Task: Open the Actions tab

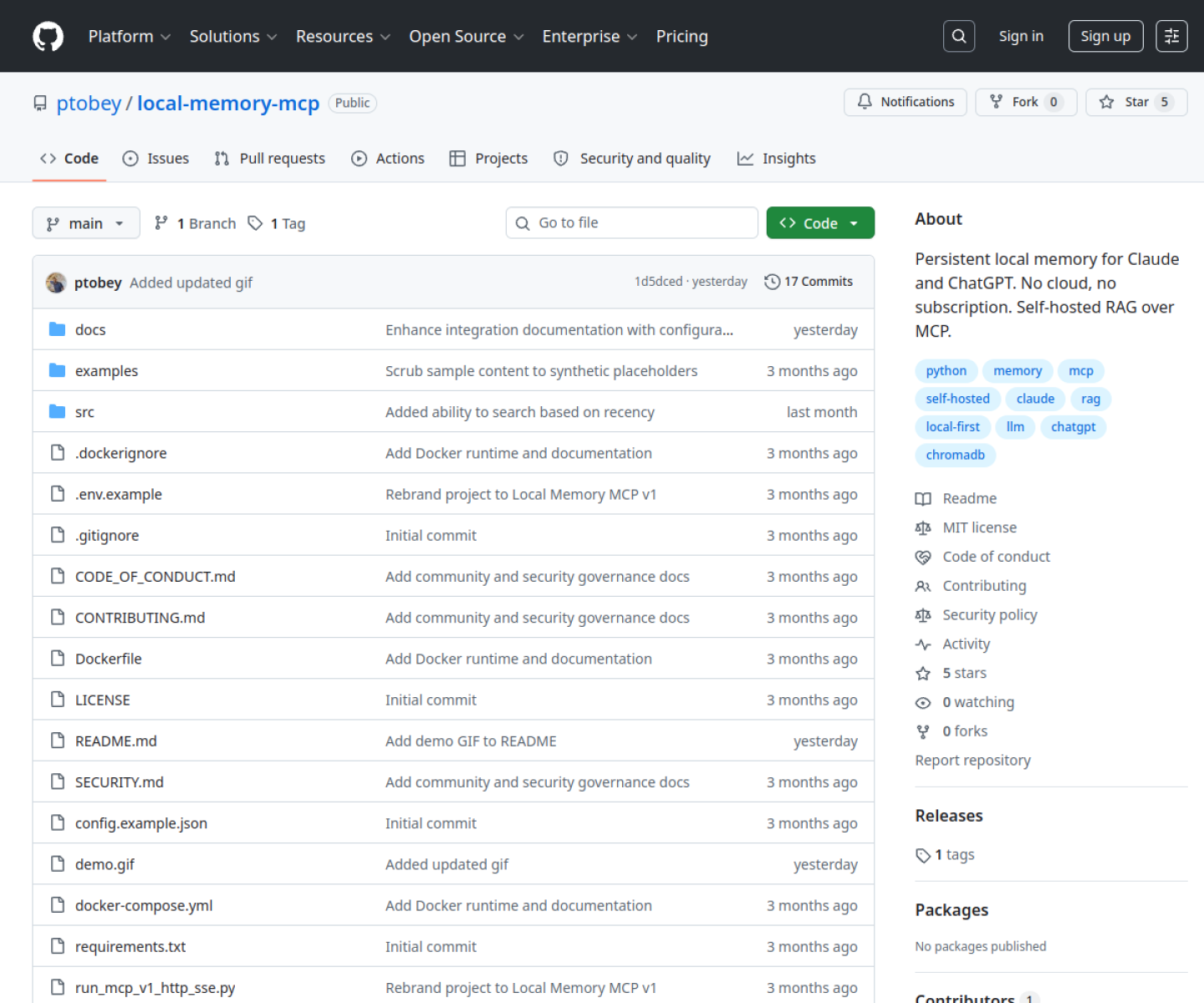Action: tap(388, 158)
